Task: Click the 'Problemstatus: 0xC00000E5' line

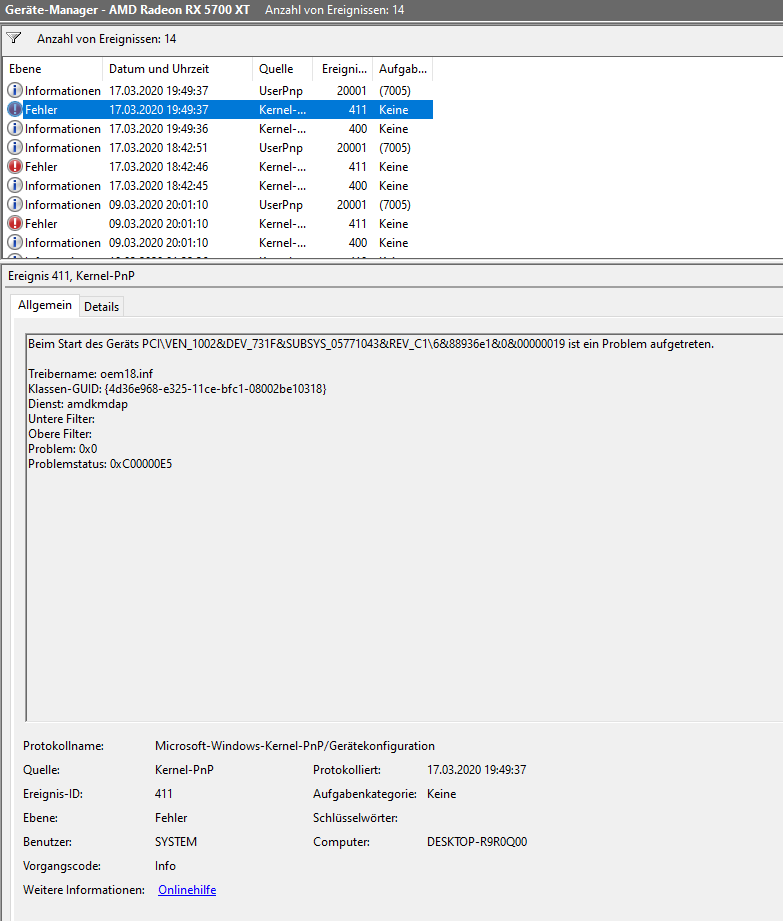Action: [x=100, y=463]
